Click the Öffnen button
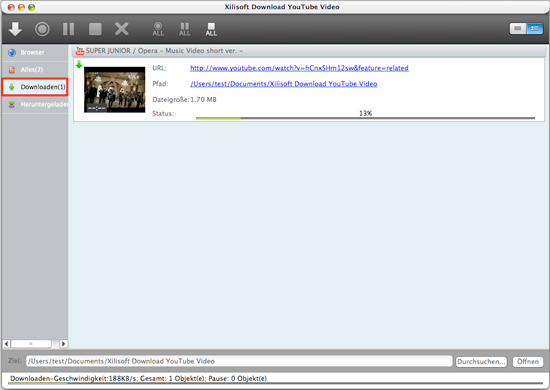The image size is (550, 390). coord(528,362)
